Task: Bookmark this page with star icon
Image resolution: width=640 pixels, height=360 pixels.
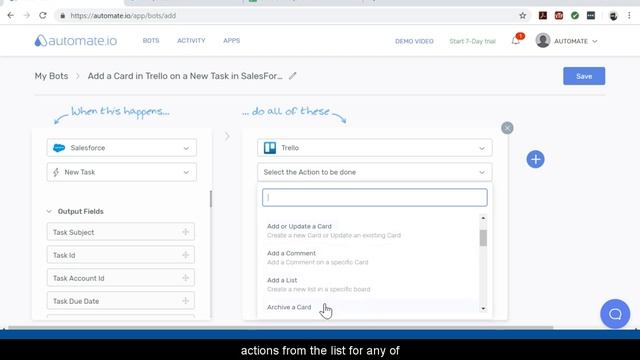Action: click(522, 16)
